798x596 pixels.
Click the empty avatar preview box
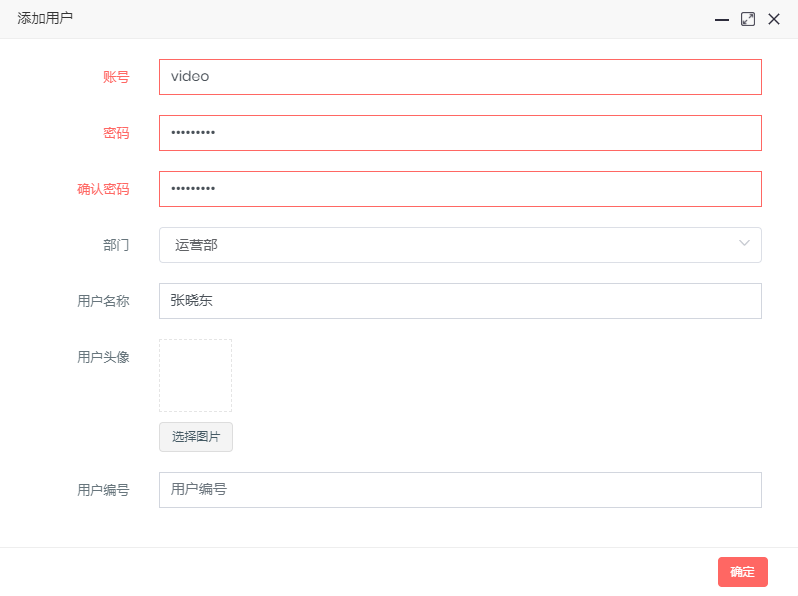[195, 375]
